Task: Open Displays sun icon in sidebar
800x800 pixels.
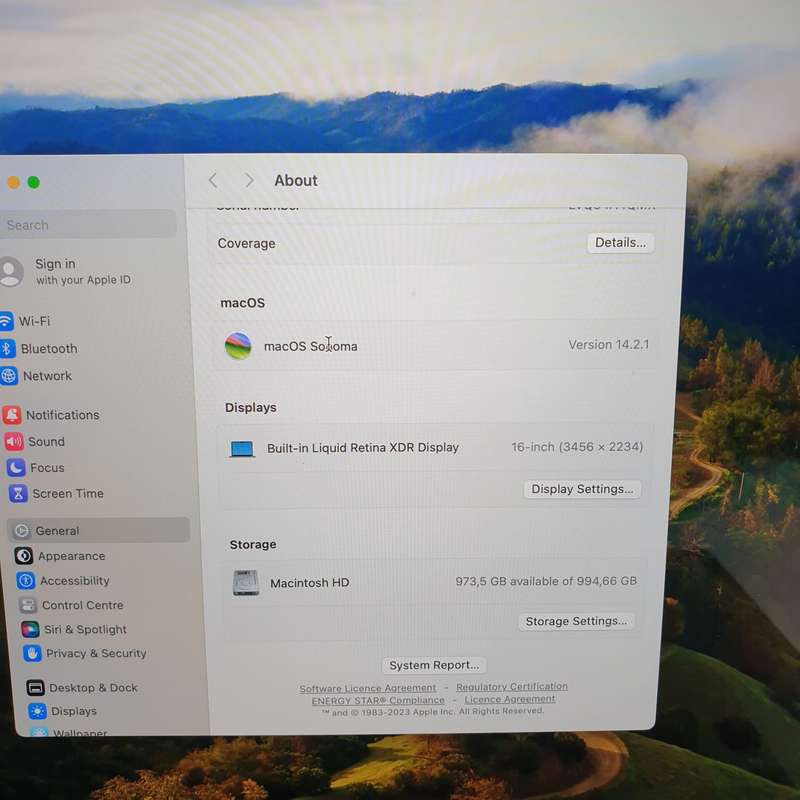Action: click(x=37, y=711)
